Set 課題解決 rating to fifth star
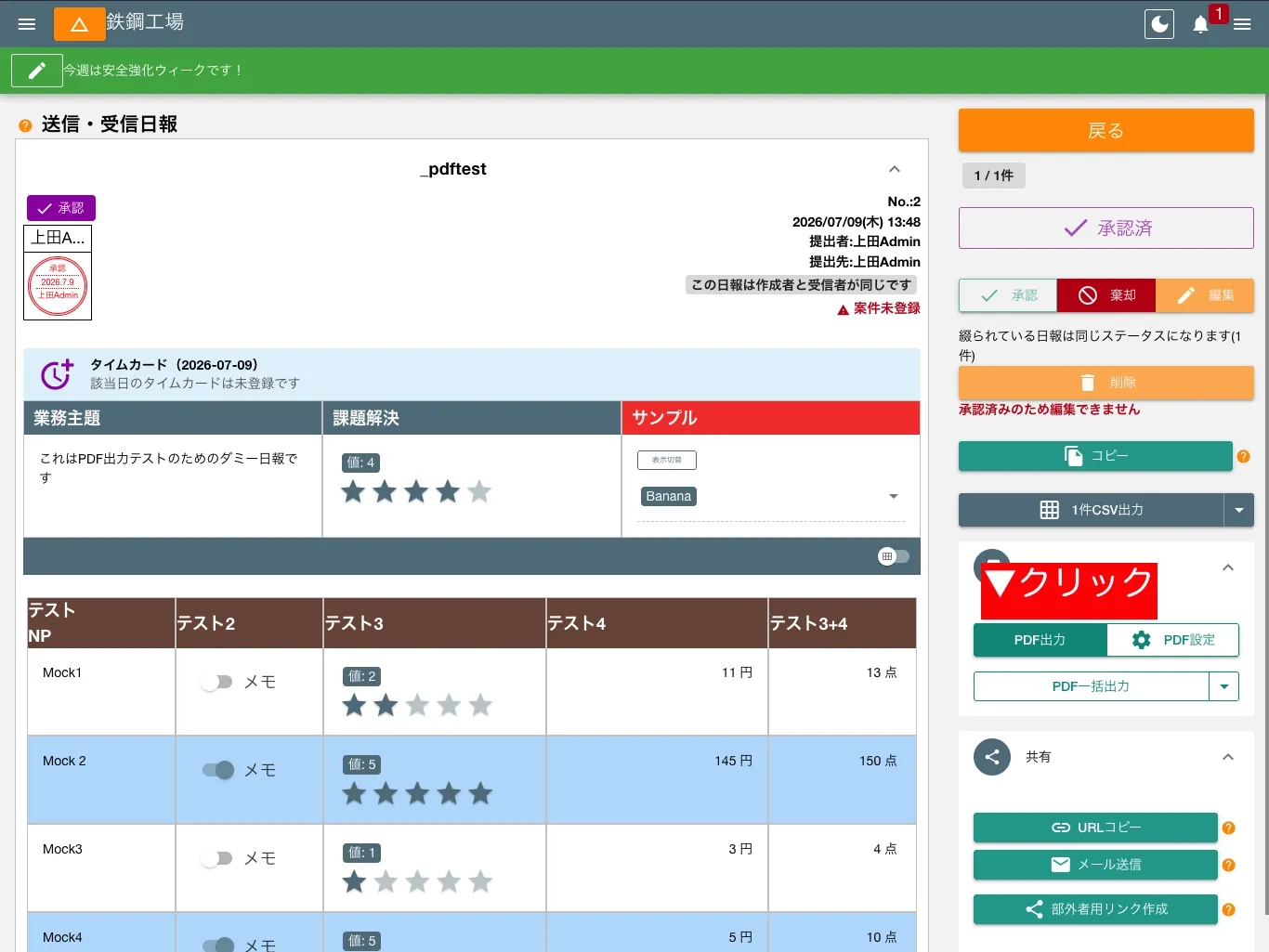1269x952 pixels. [479, 491]
